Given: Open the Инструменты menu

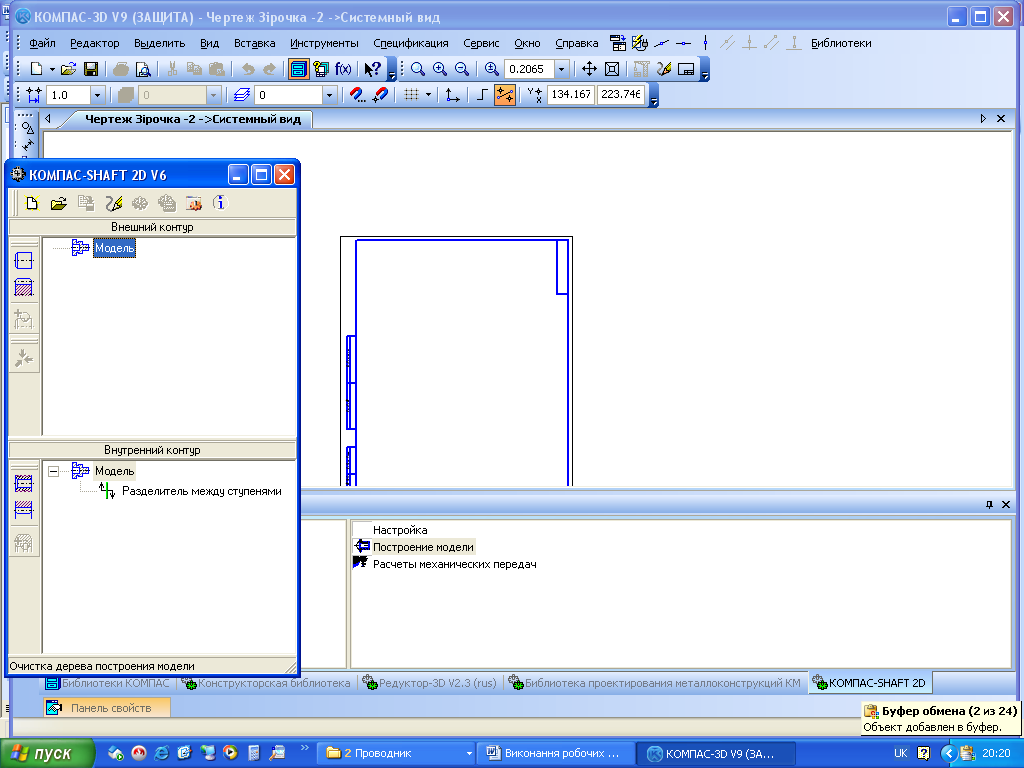Looking at the screenshot, I should pos(324,43).
